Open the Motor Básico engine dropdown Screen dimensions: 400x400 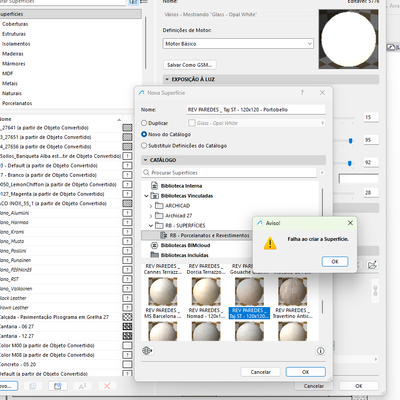pos(238,44)
